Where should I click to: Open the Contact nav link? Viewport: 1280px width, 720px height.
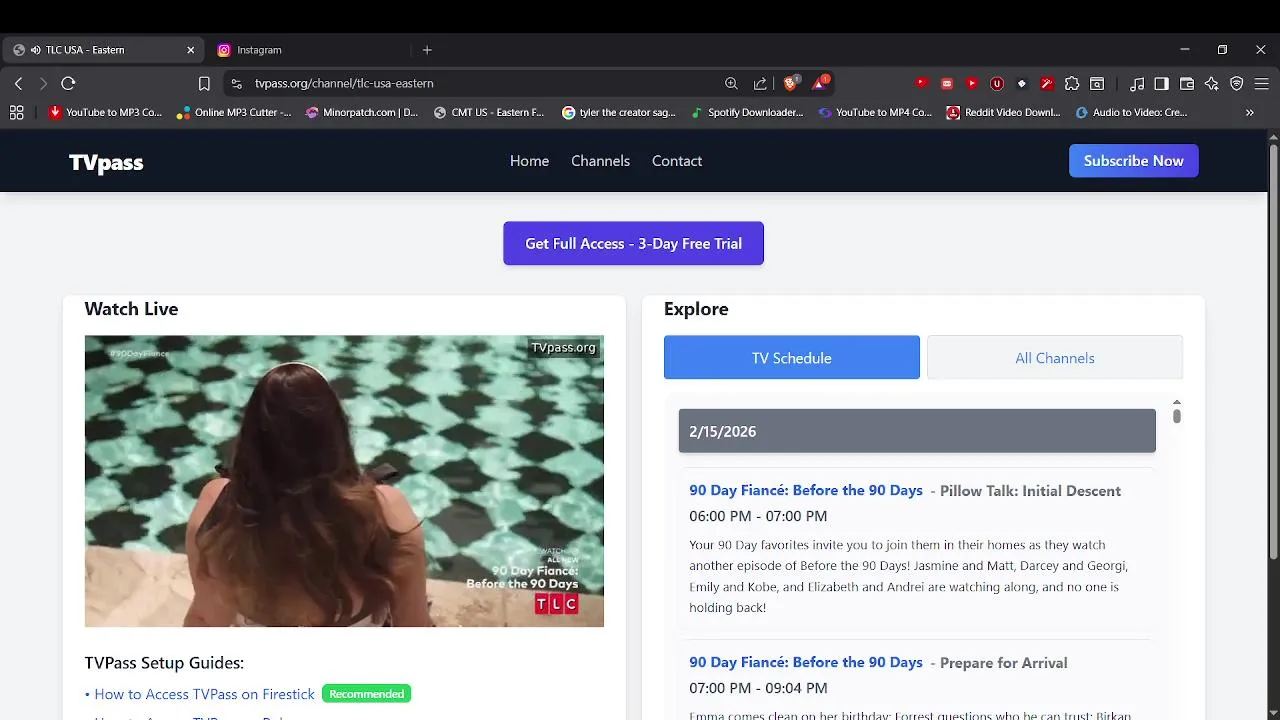point(677,161)
